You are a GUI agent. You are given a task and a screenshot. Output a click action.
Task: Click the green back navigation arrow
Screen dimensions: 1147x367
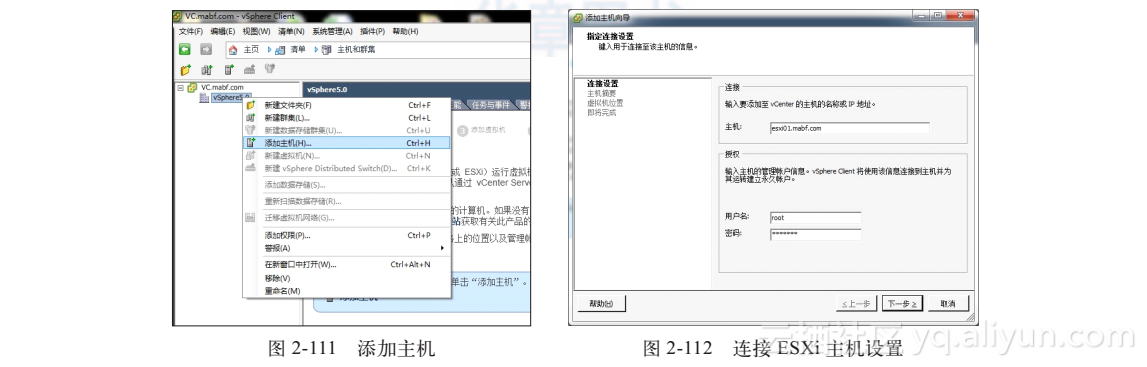(x=185, y=49)
